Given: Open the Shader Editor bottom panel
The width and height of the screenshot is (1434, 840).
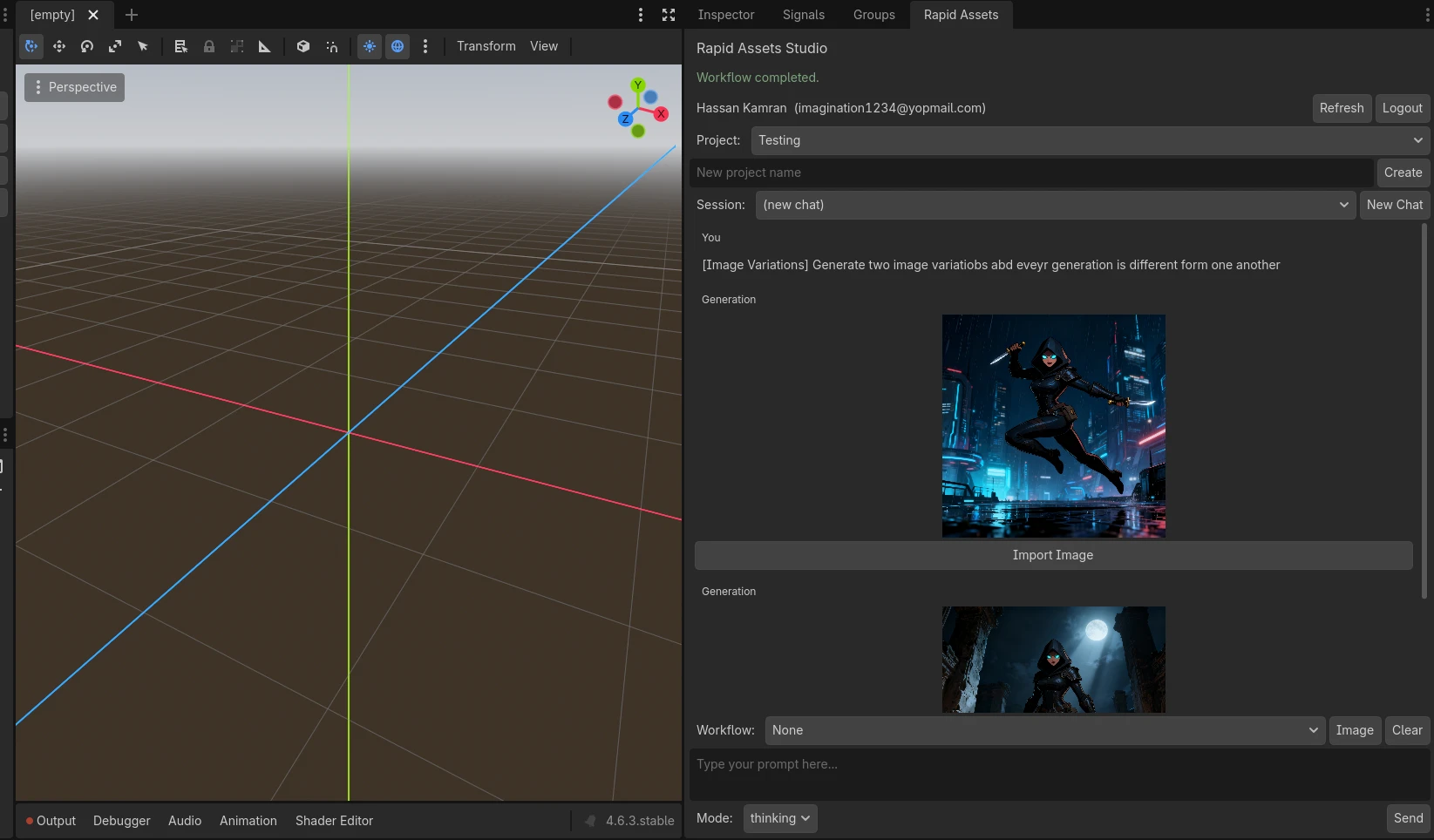Looking at the screenshot, I should coord(334,821).
